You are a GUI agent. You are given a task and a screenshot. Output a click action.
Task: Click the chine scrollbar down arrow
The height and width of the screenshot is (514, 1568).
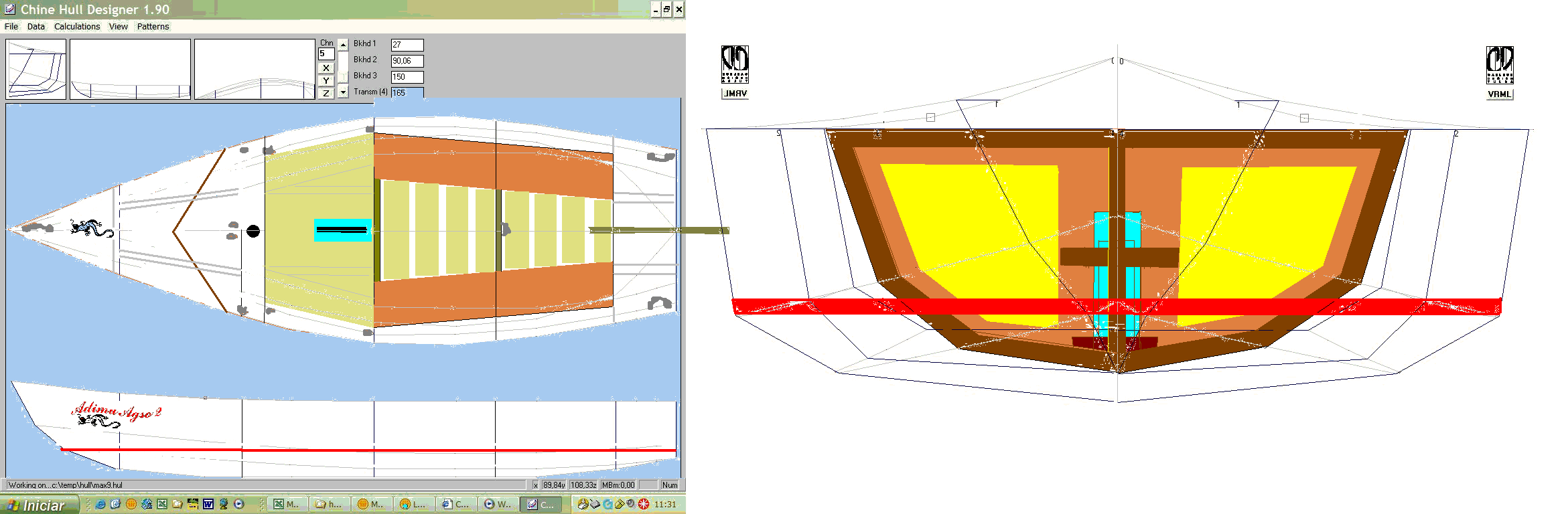click(x=343, y=92)
